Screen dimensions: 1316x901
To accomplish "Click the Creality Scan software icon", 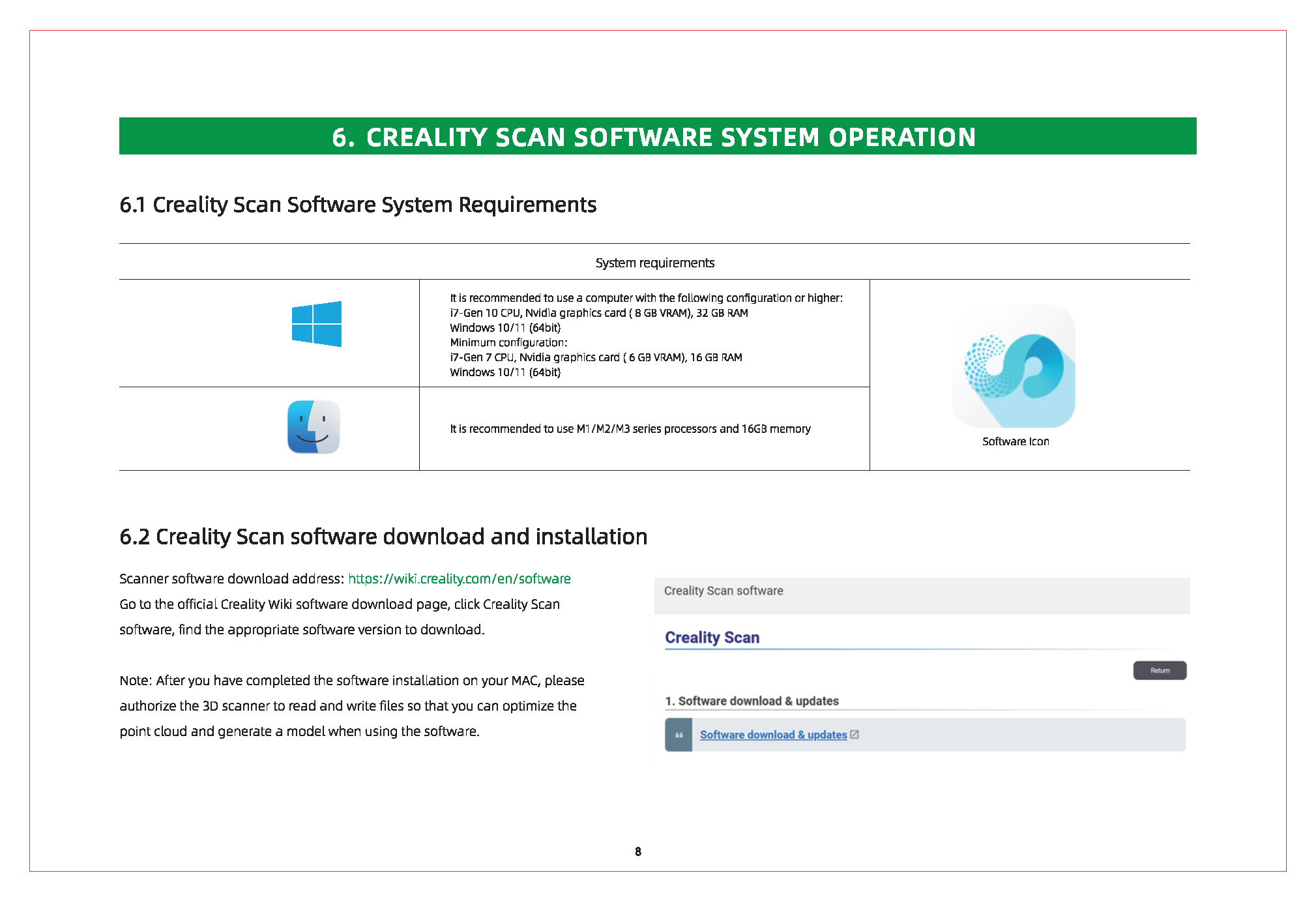I will tap(1014, 366).
